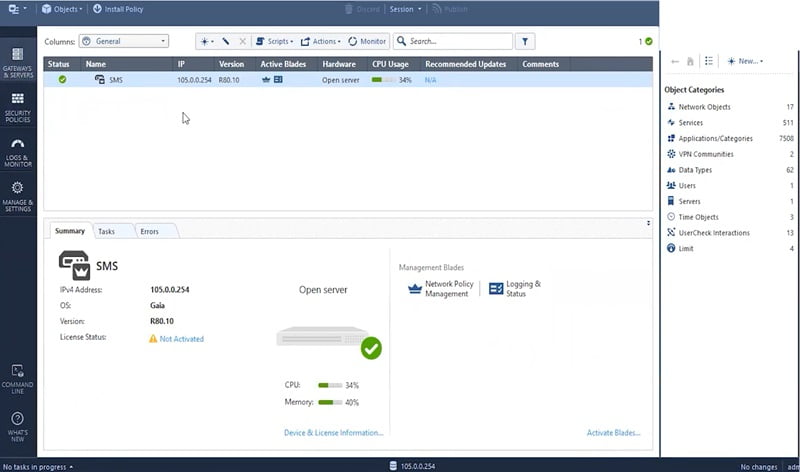800x472 pixels.
Task: Expand the No tasks in progress status
Action: coord(38,467)
